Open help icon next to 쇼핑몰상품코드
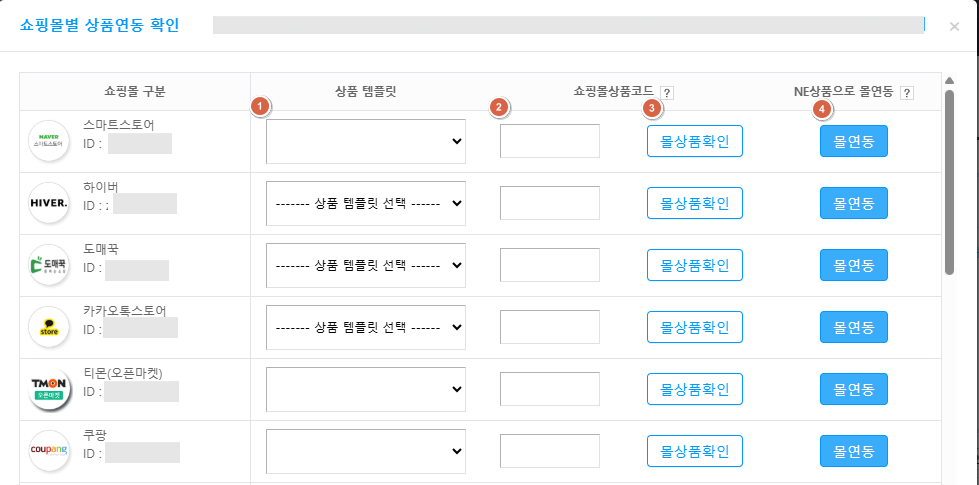 667,93
